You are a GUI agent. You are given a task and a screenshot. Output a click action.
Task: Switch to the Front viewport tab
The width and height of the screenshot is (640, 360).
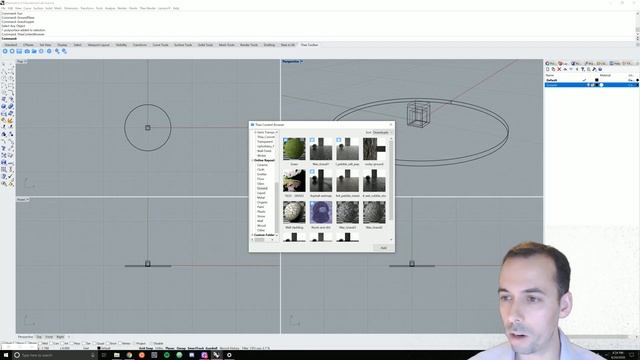tap(49, 337)
